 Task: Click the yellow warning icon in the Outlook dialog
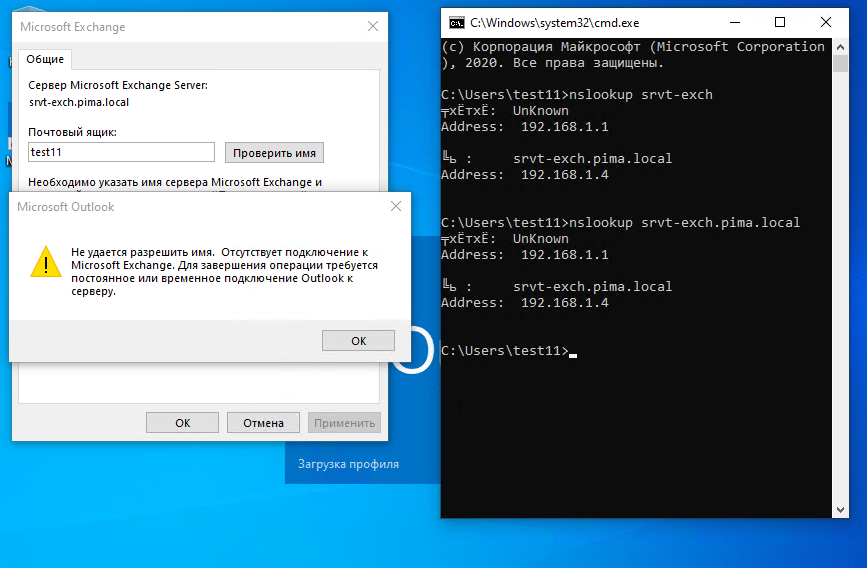pyautogui.click(x=46, y=262)
